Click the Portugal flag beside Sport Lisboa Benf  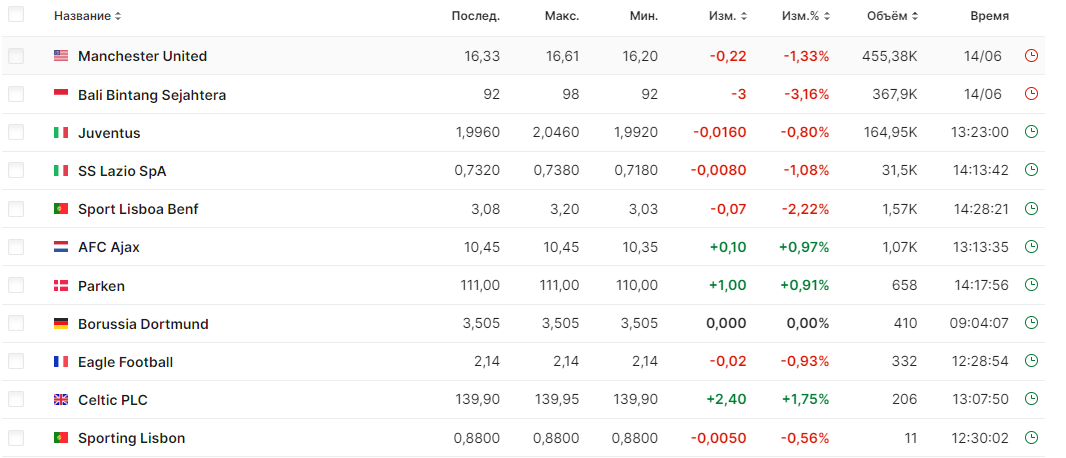(61, 209)
